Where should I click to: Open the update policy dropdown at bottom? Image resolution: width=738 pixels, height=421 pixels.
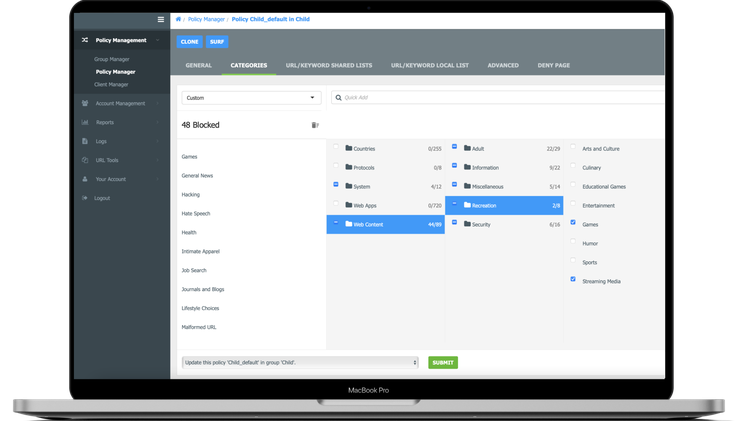point(300,362)
